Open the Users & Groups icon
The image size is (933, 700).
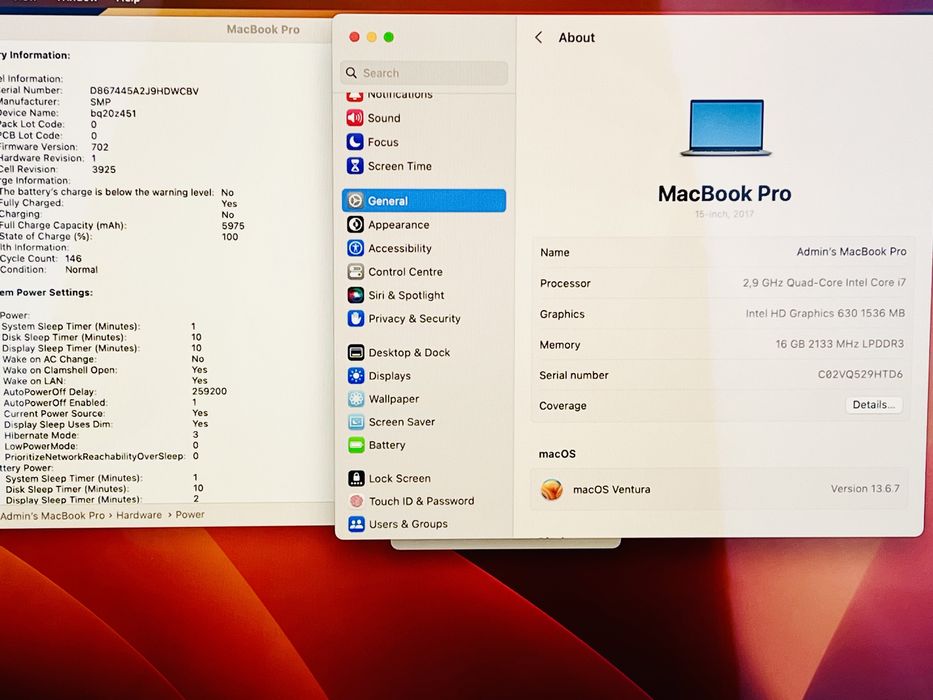[x=356, y=524]
